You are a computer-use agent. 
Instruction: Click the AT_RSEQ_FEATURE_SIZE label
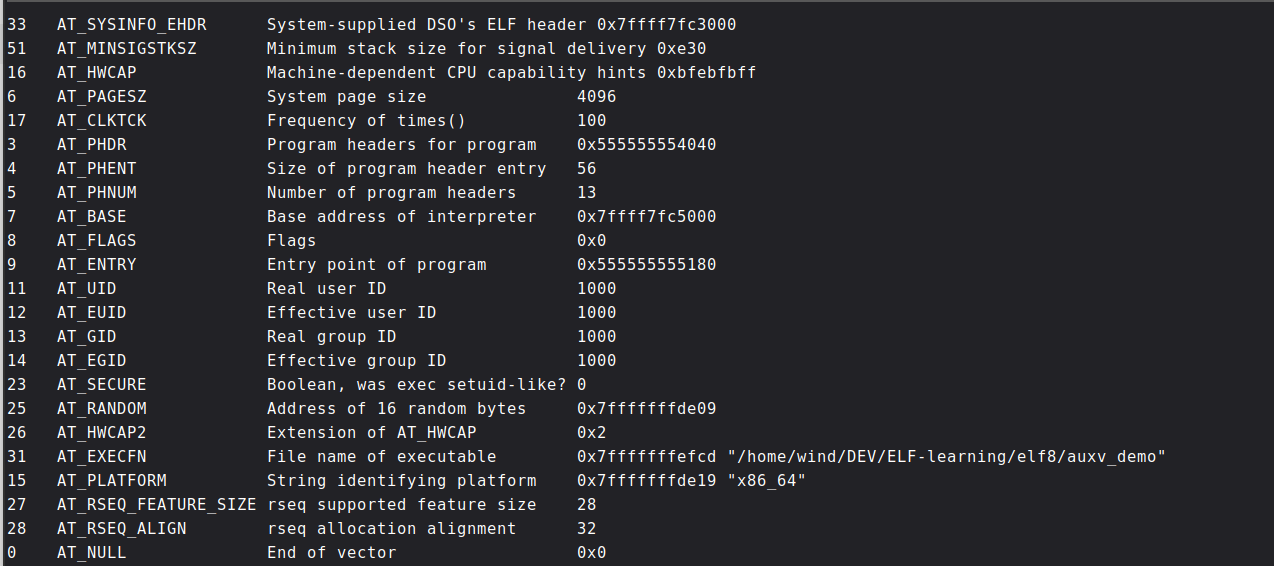pos(156,504)
